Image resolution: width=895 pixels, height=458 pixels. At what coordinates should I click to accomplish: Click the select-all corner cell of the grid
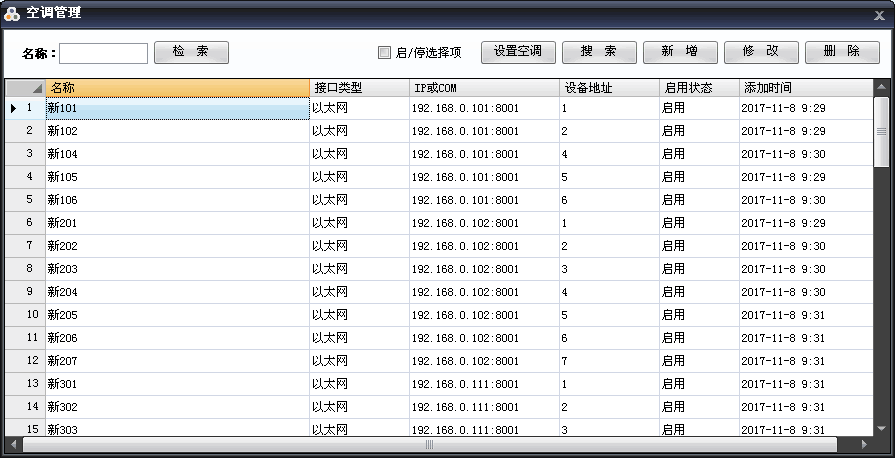point(25,88)
